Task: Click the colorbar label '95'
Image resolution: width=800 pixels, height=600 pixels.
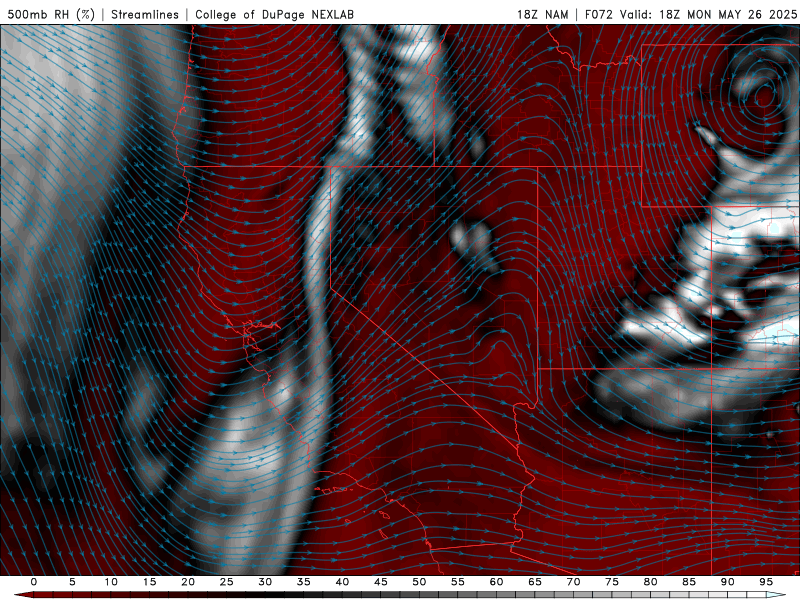Action: 766,582
